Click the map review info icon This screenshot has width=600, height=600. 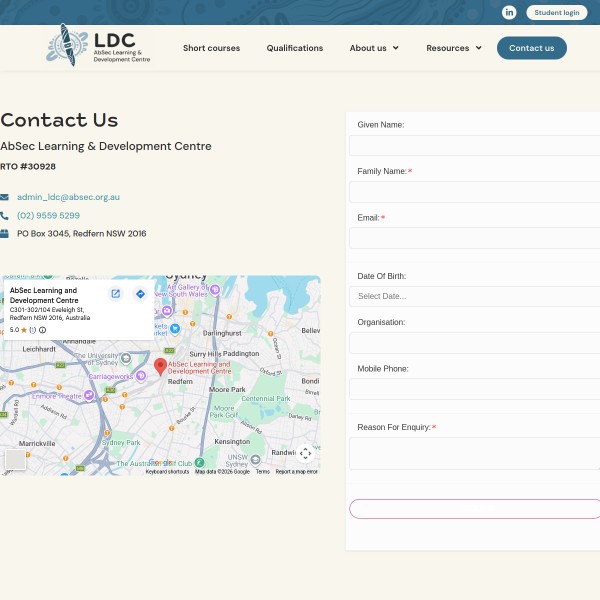(42, 329)
